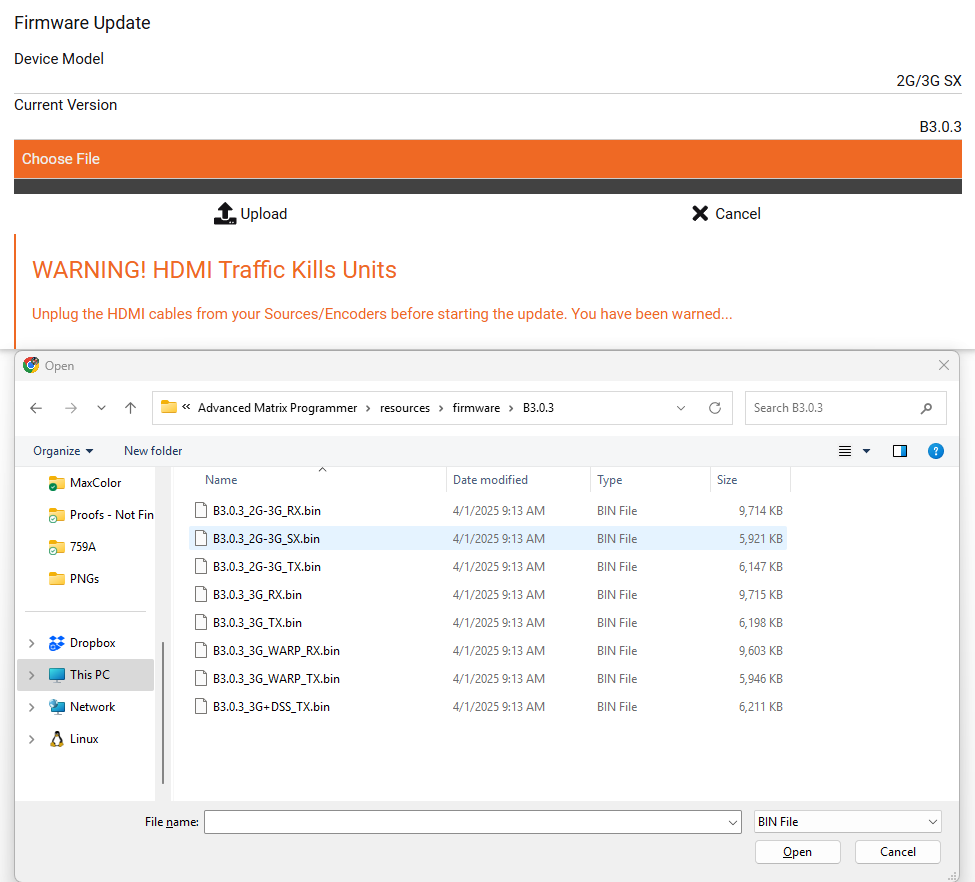Open the recent locations dropdown arrow
Screen dimensions: 975x882
pos(101,408)
